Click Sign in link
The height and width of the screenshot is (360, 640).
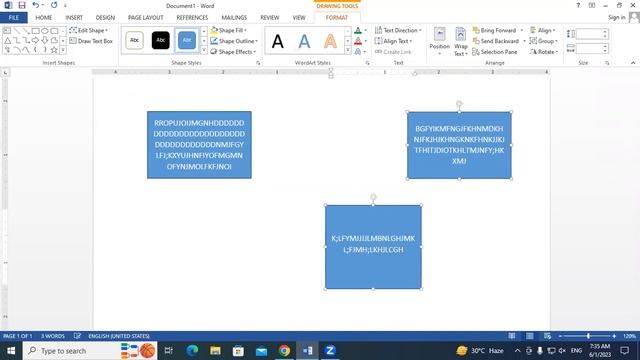click(x=616, y=17)
